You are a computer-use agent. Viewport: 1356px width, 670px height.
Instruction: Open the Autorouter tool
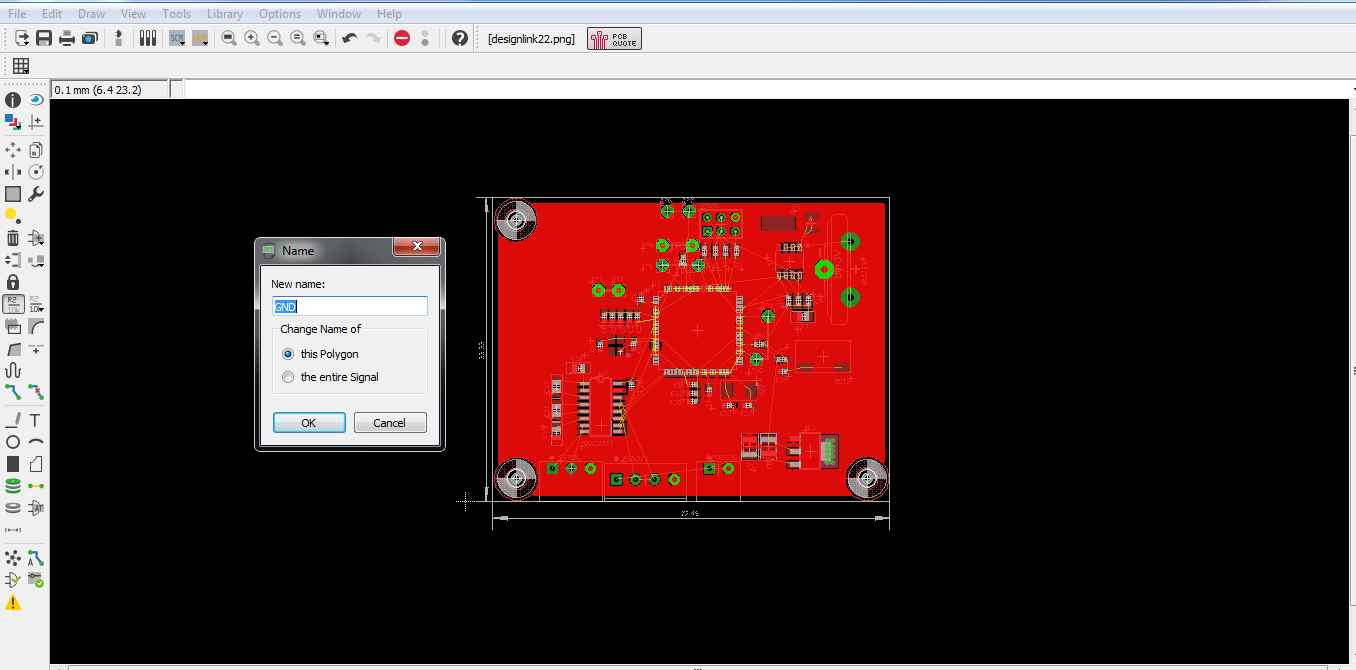(36, 558)
